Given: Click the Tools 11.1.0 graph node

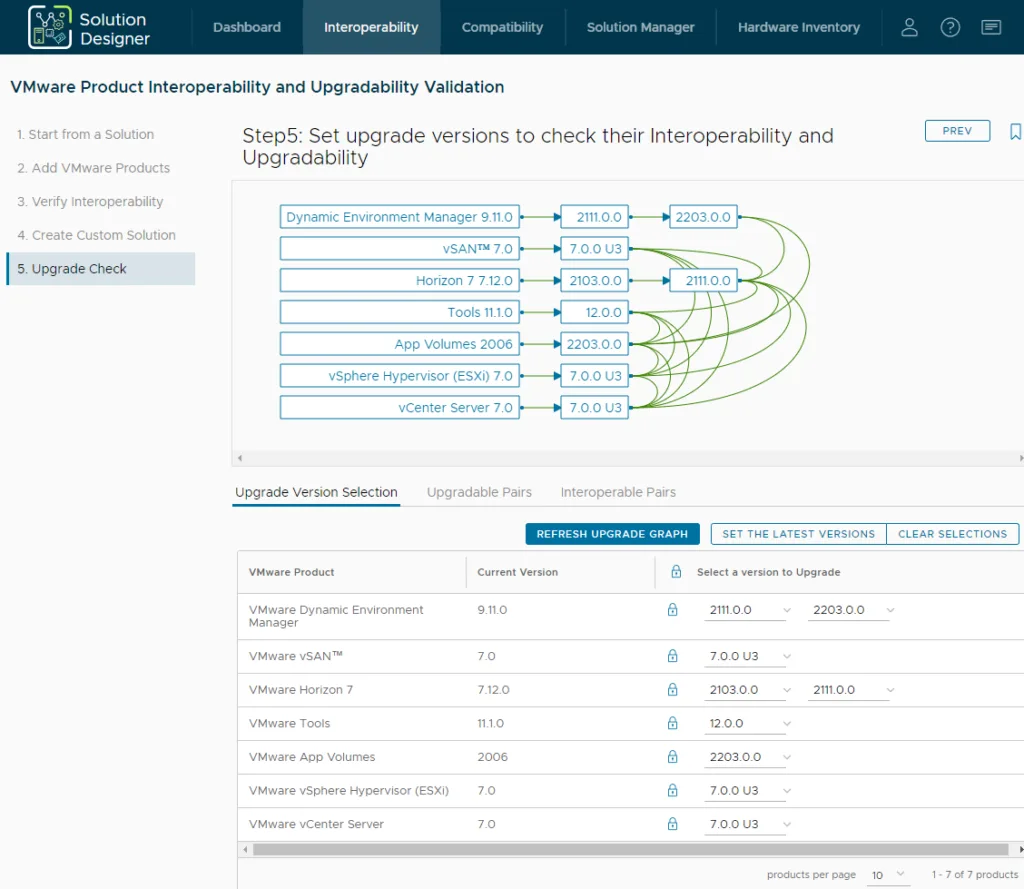Looking at the screenshot, I should (x=400, y=312).
